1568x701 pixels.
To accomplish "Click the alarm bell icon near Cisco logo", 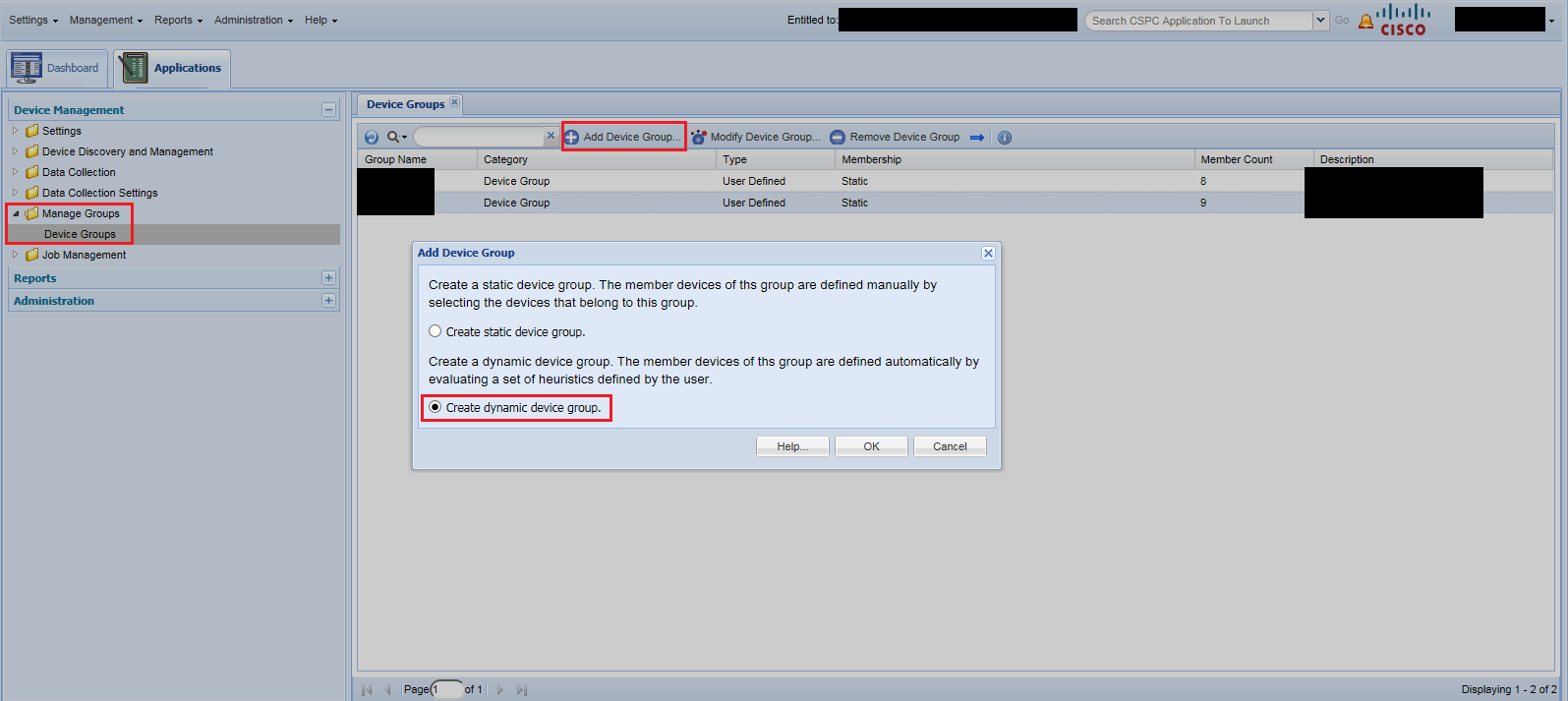I will click(x=1365, y=22).
